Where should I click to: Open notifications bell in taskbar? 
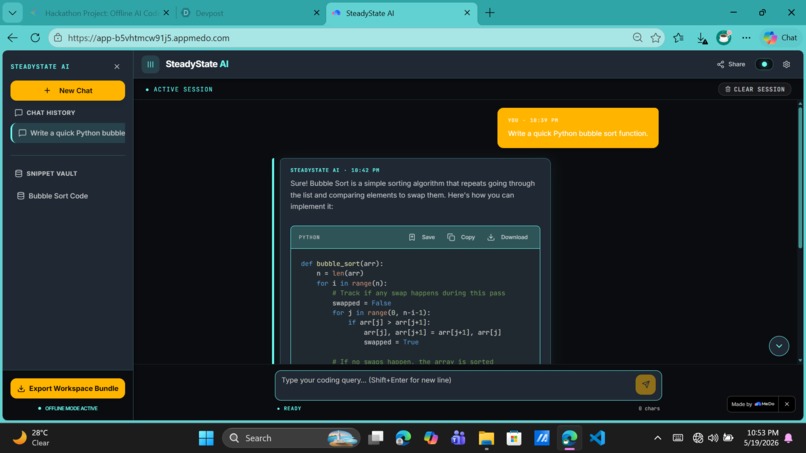click(789, 438)
